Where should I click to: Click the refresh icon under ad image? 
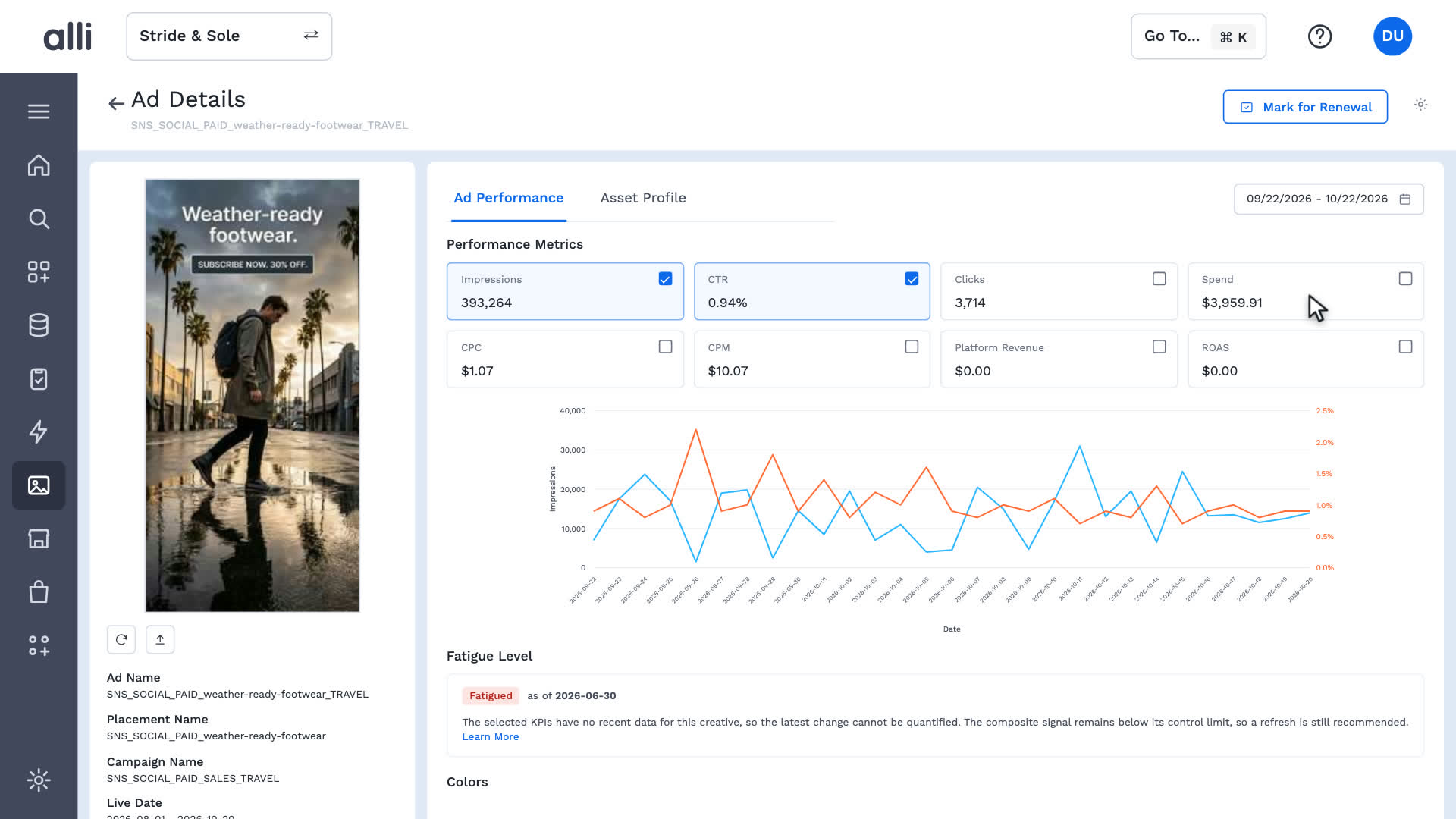[121, 639]
